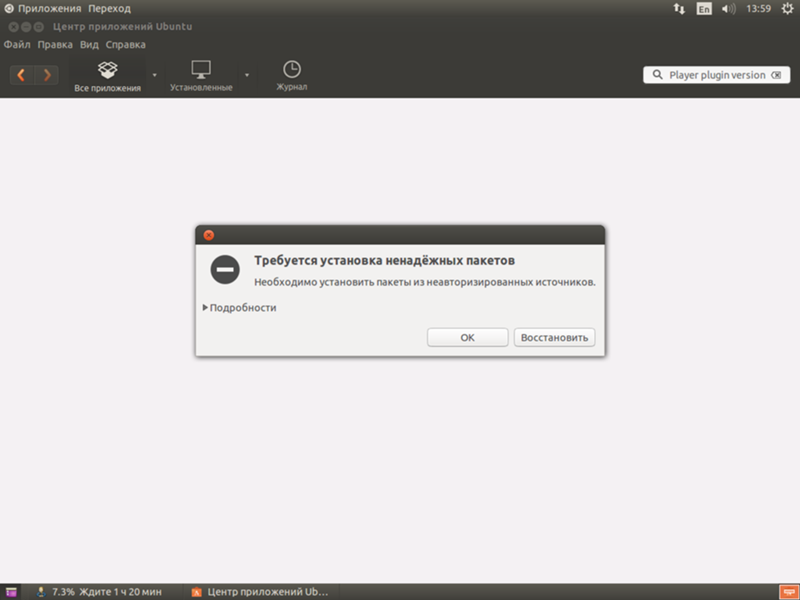Click the search magnifier icon
Viewport: 800px width, 600px height.
pos(658,75)
